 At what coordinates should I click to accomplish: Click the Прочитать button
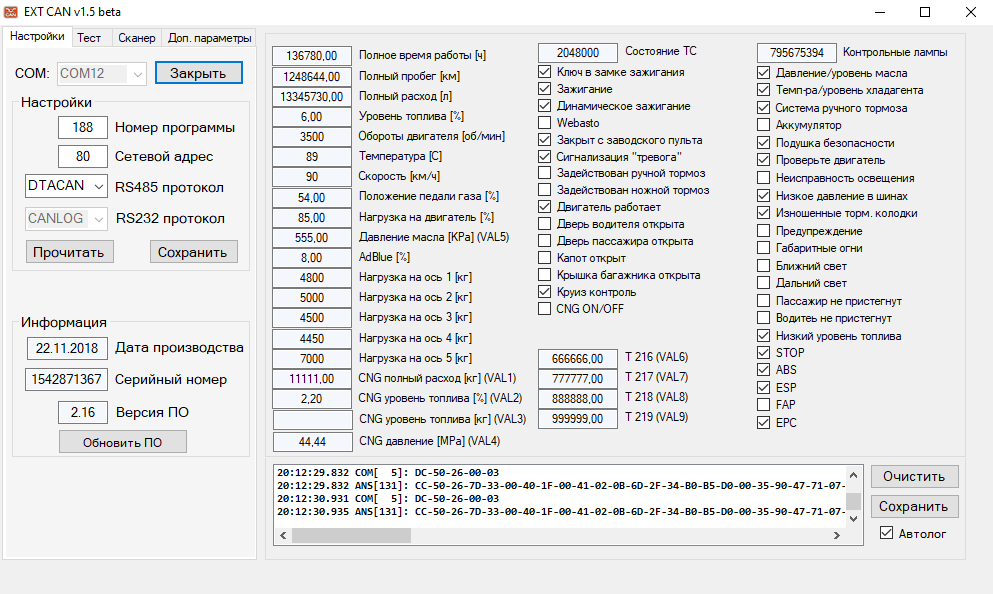pos(69,252)
